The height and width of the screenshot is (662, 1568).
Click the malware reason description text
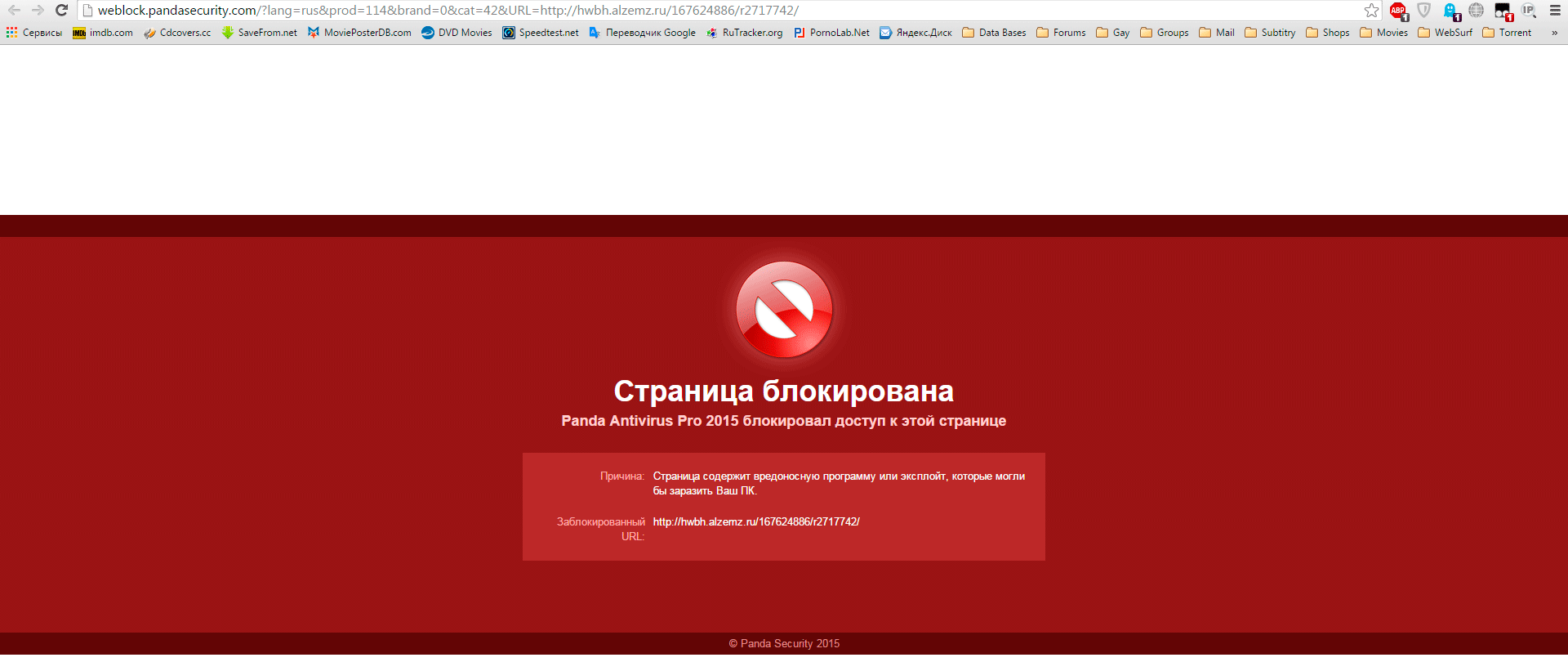coord(839,484)
